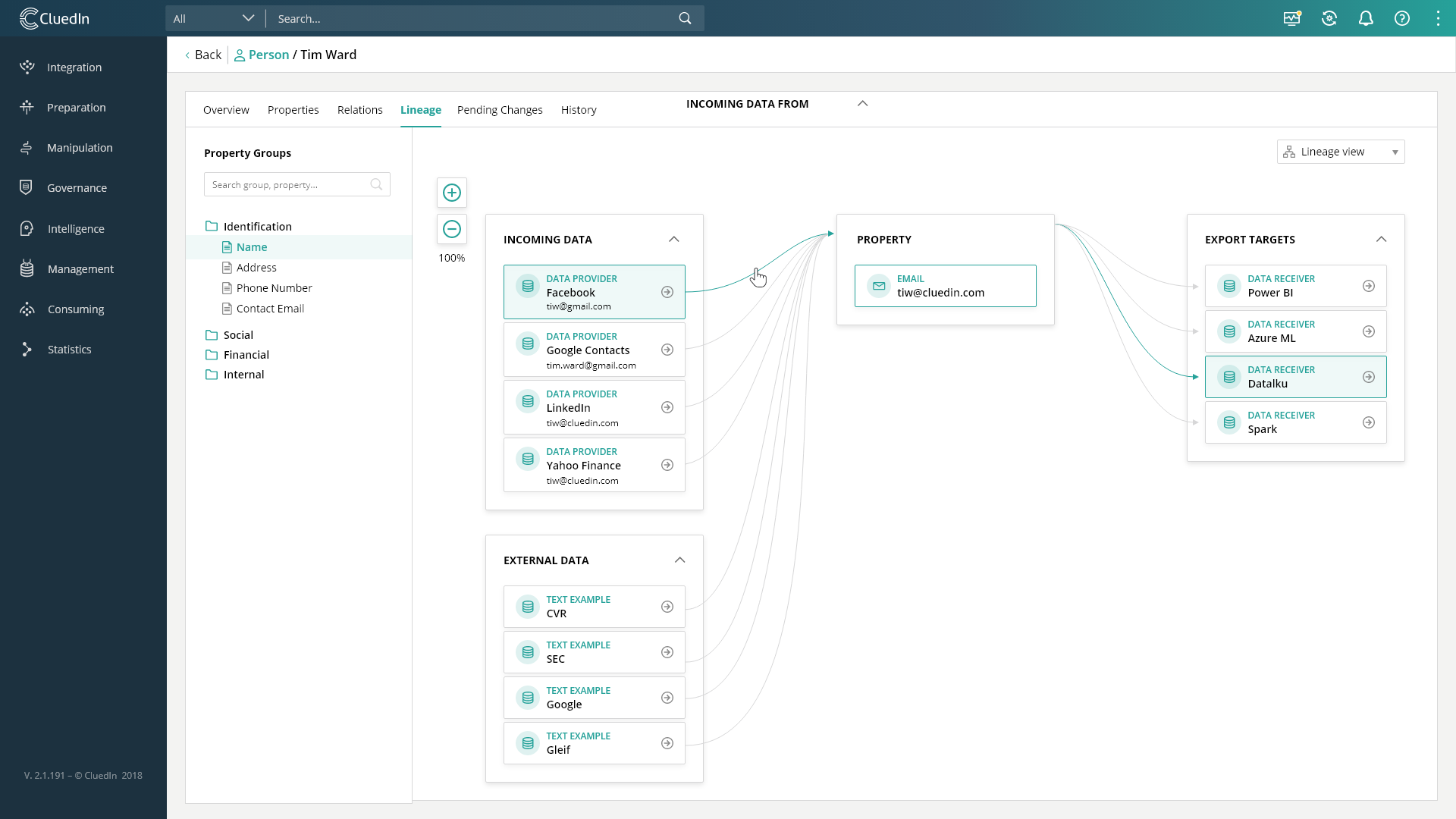Click the settings/refresh icon top right
The image size is (1456, 819).
1329,18
